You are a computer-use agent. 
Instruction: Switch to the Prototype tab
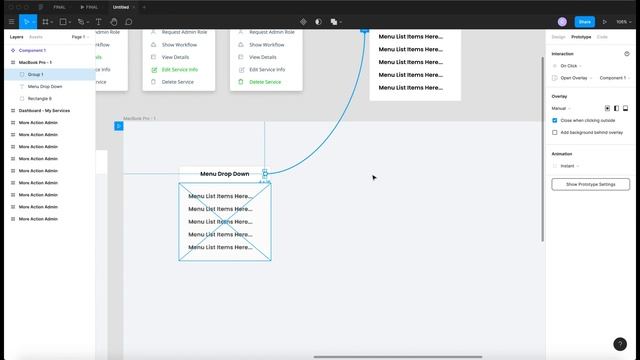tap(581, 37)
